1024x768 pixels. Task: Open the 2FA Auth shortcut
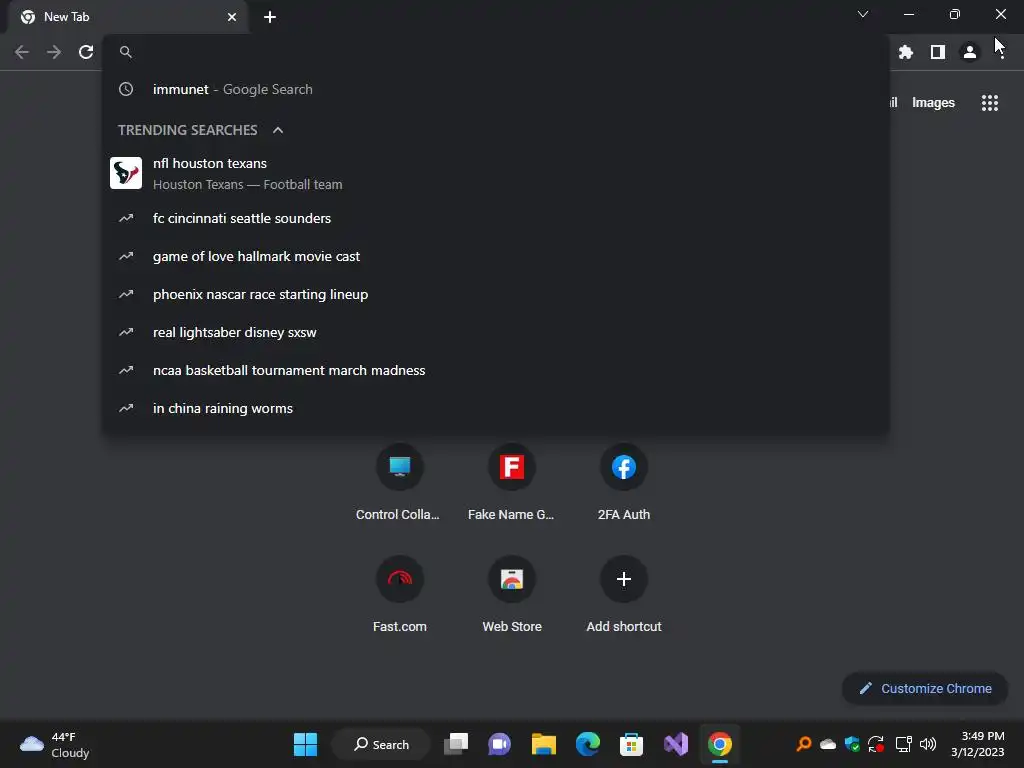click(624, 482)
